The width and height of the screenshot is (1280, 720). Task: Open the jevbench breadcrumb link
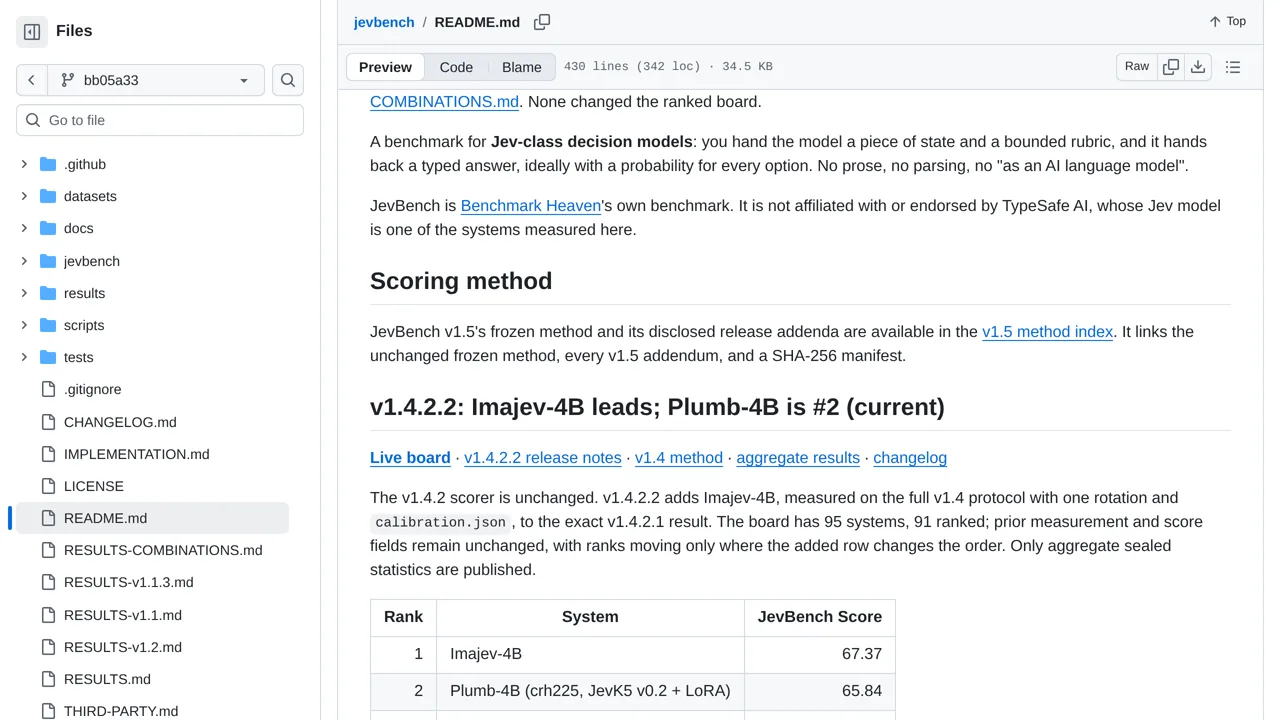click(384, 22)
